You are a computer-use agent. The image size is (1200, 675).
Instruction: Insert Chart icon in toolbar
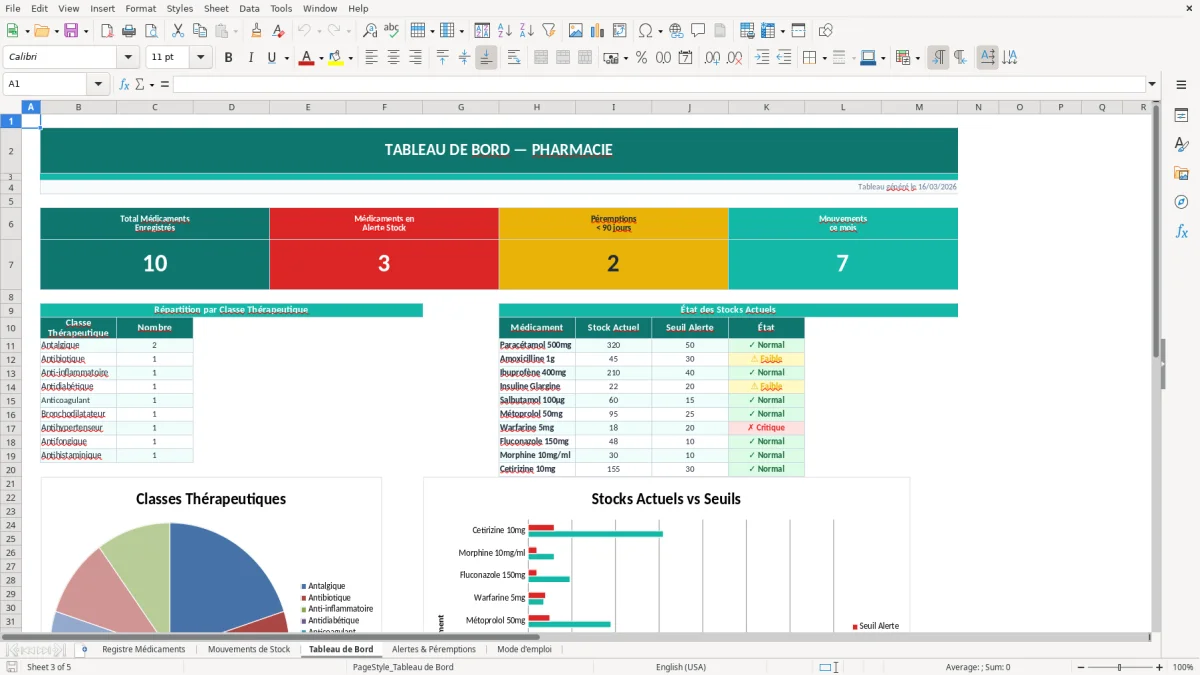coord(598,31)
